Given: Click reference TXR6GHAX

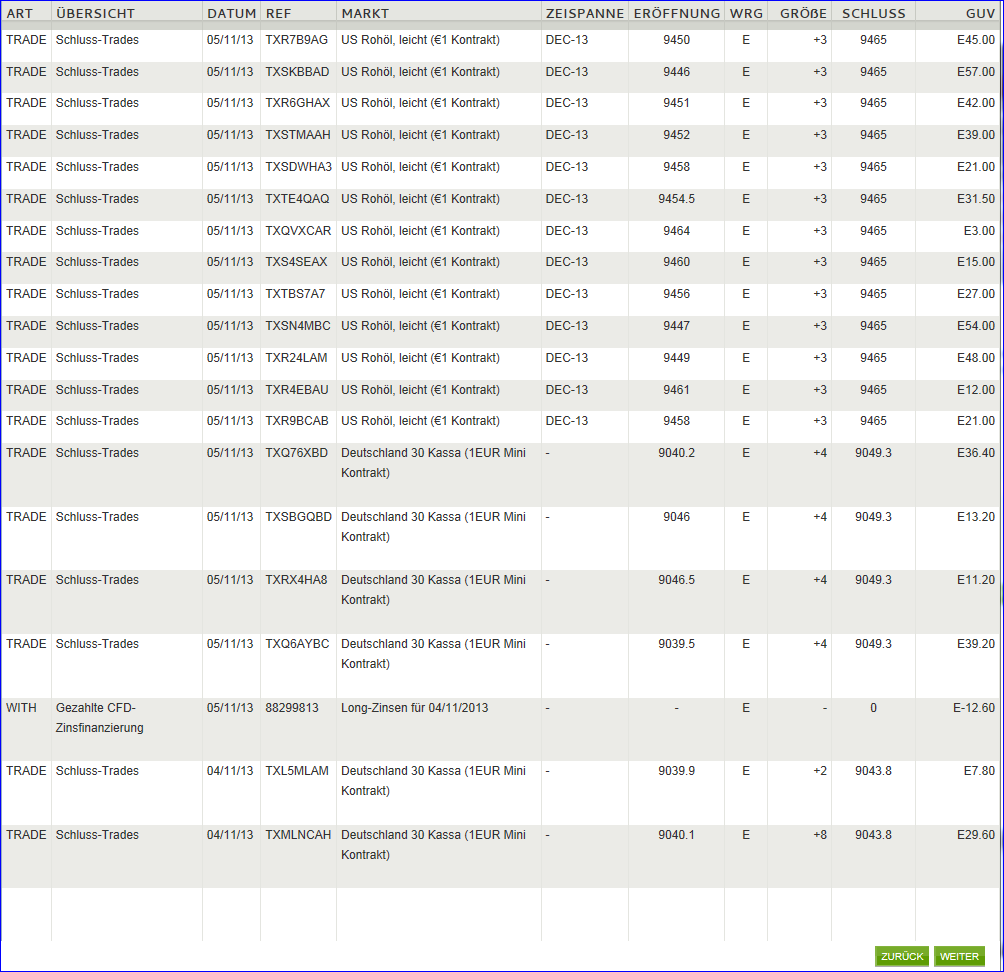Looking at the screenshot, I should tap(298, 102).
